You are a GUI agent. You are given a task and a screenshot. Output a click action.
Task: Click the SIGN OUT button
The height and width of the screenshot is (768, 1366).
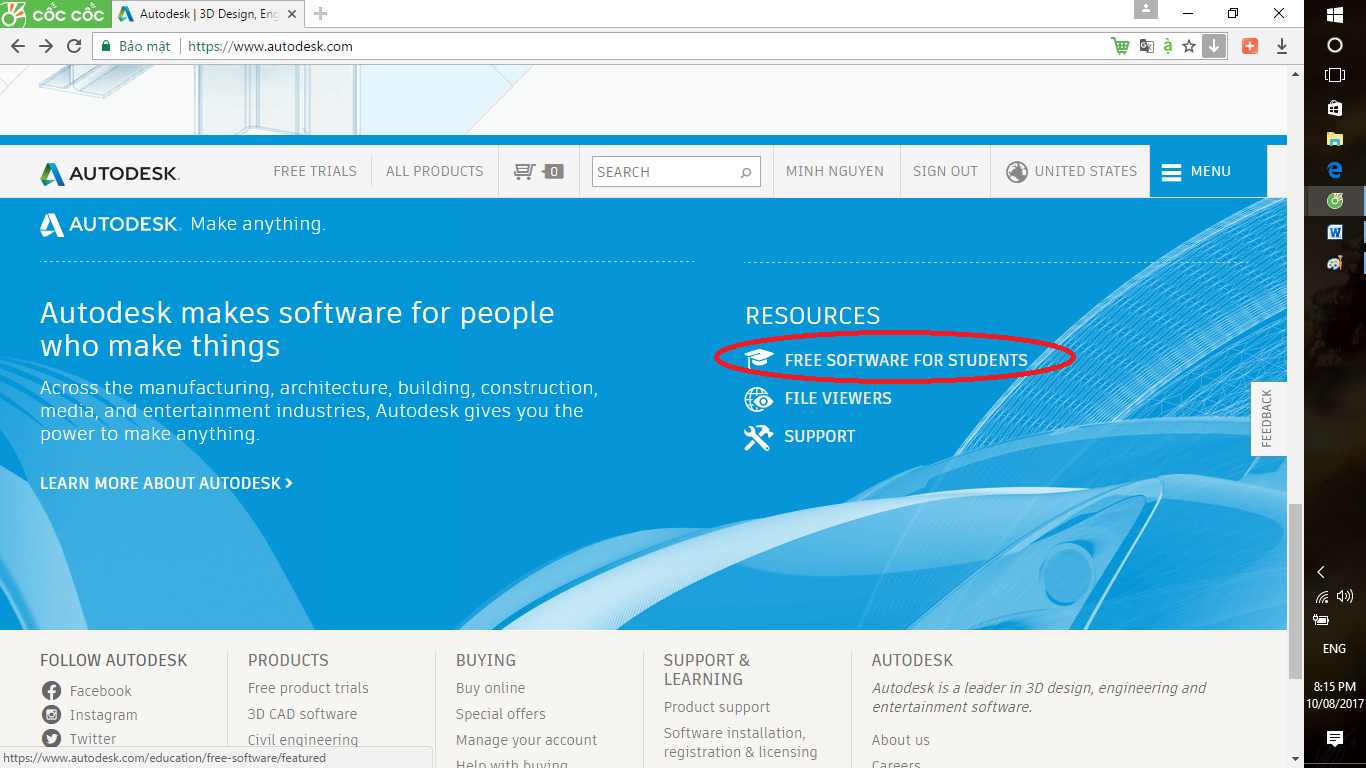(x=945, y=171)
